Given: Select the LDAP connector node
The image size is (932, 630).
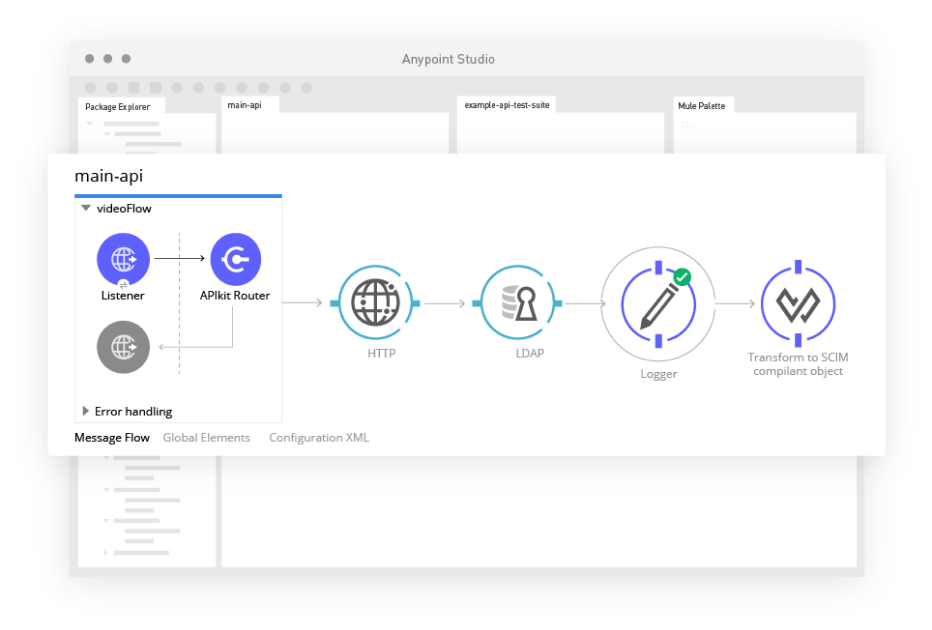Looking at the screenshot, I should tap(518, 303).
